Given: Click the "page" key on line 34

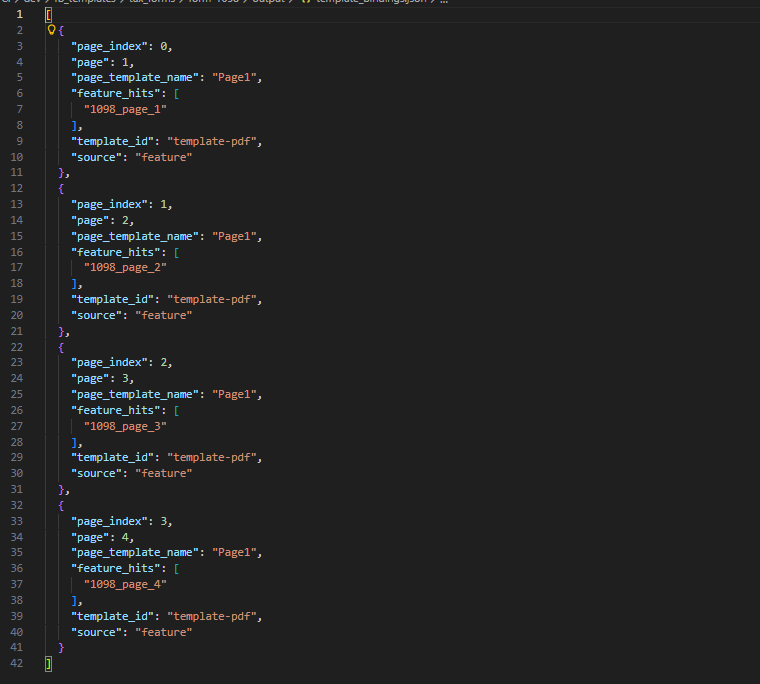Looking at the screenshot, I should [x=90, y=538].
